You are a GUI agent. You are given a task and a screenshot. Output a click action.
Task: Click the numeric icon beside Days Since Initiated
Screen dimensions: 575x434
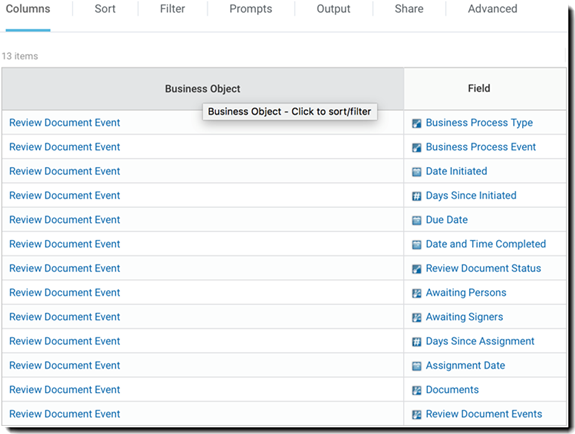417,196
